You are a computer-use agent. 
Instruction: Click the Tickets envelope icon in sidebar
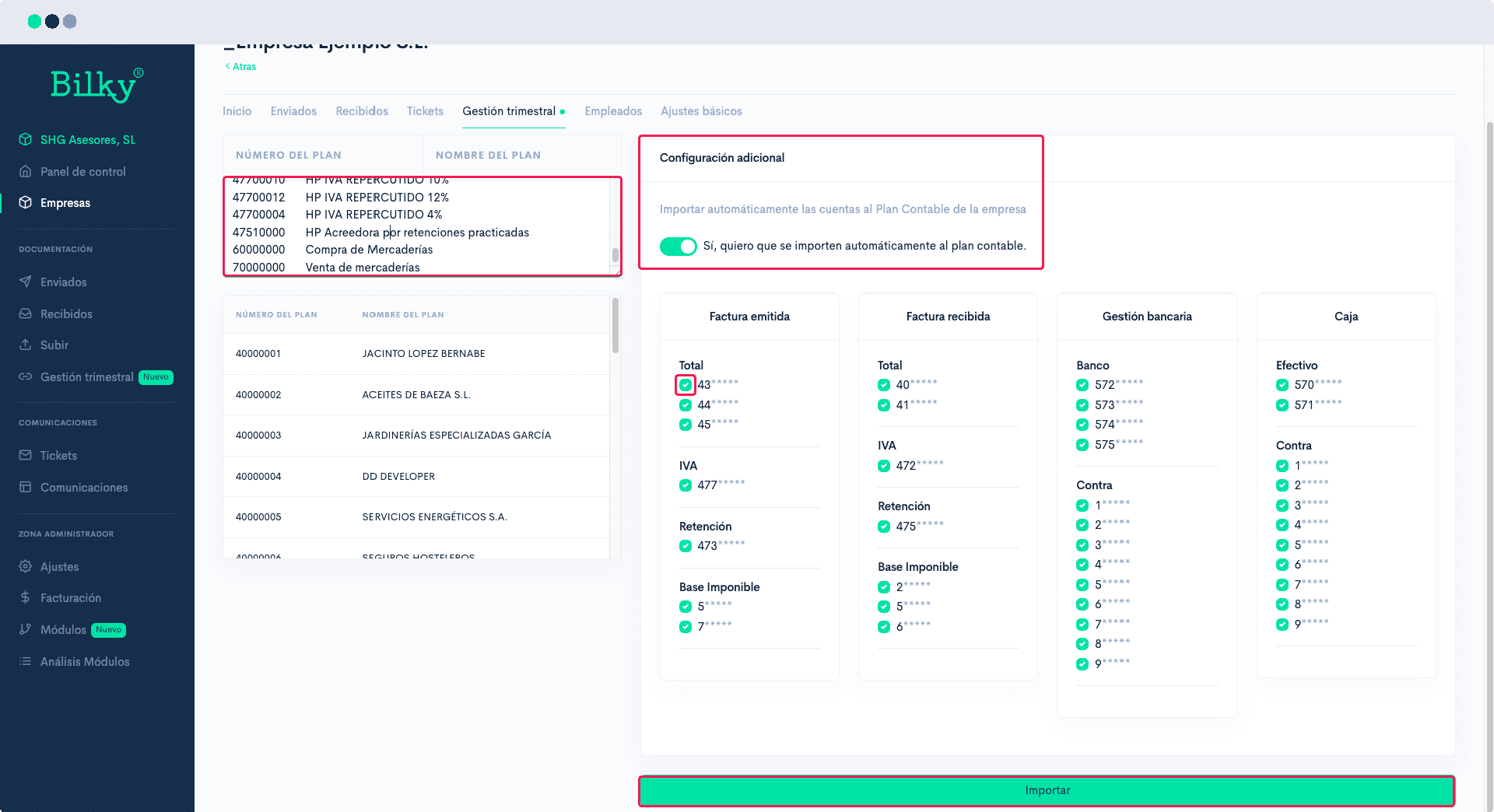pos(26,455)
